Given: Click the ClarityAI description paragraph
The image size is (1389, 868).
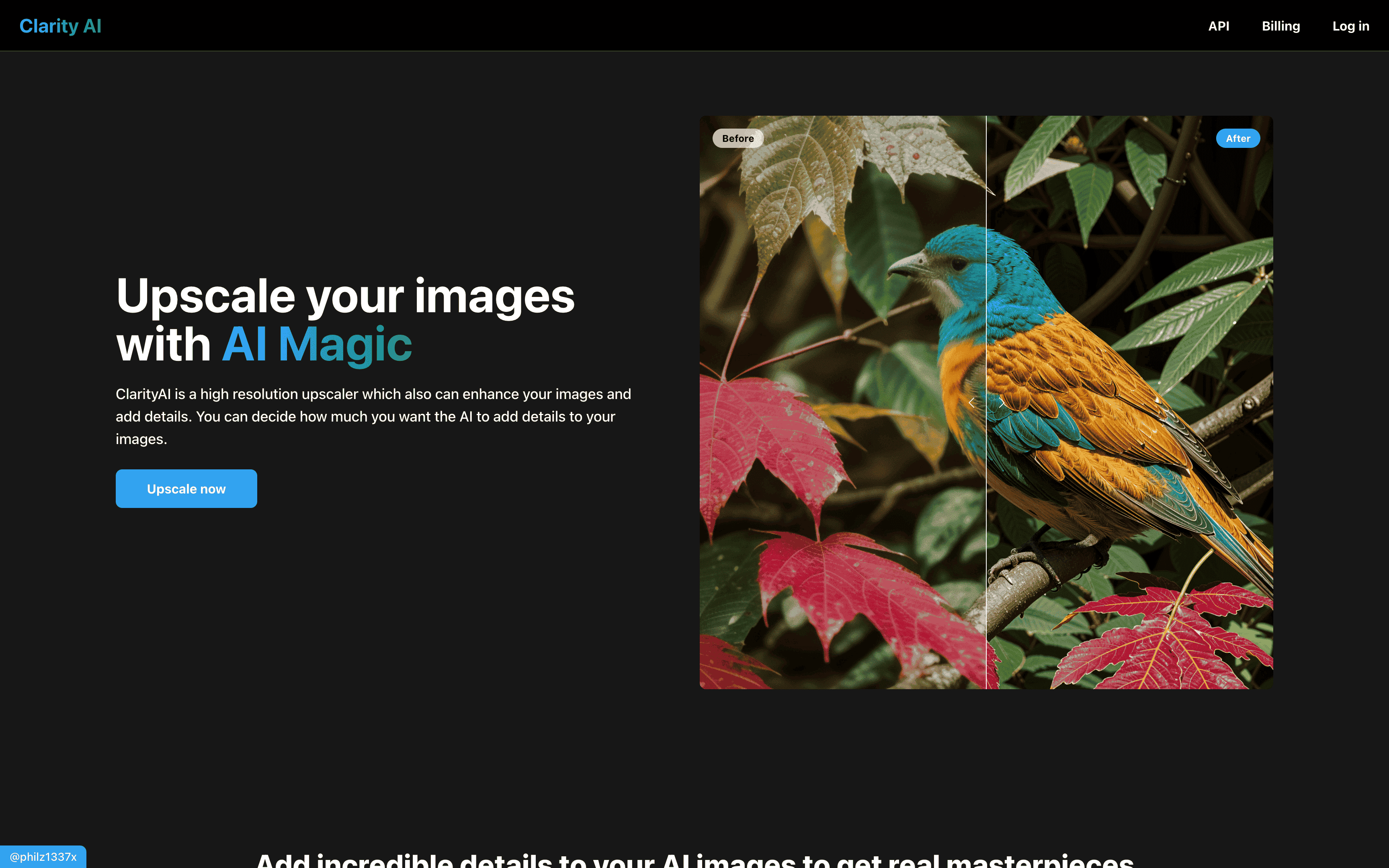Looking at the screenshot, I should pyautogui.click(x=373, y=416).
